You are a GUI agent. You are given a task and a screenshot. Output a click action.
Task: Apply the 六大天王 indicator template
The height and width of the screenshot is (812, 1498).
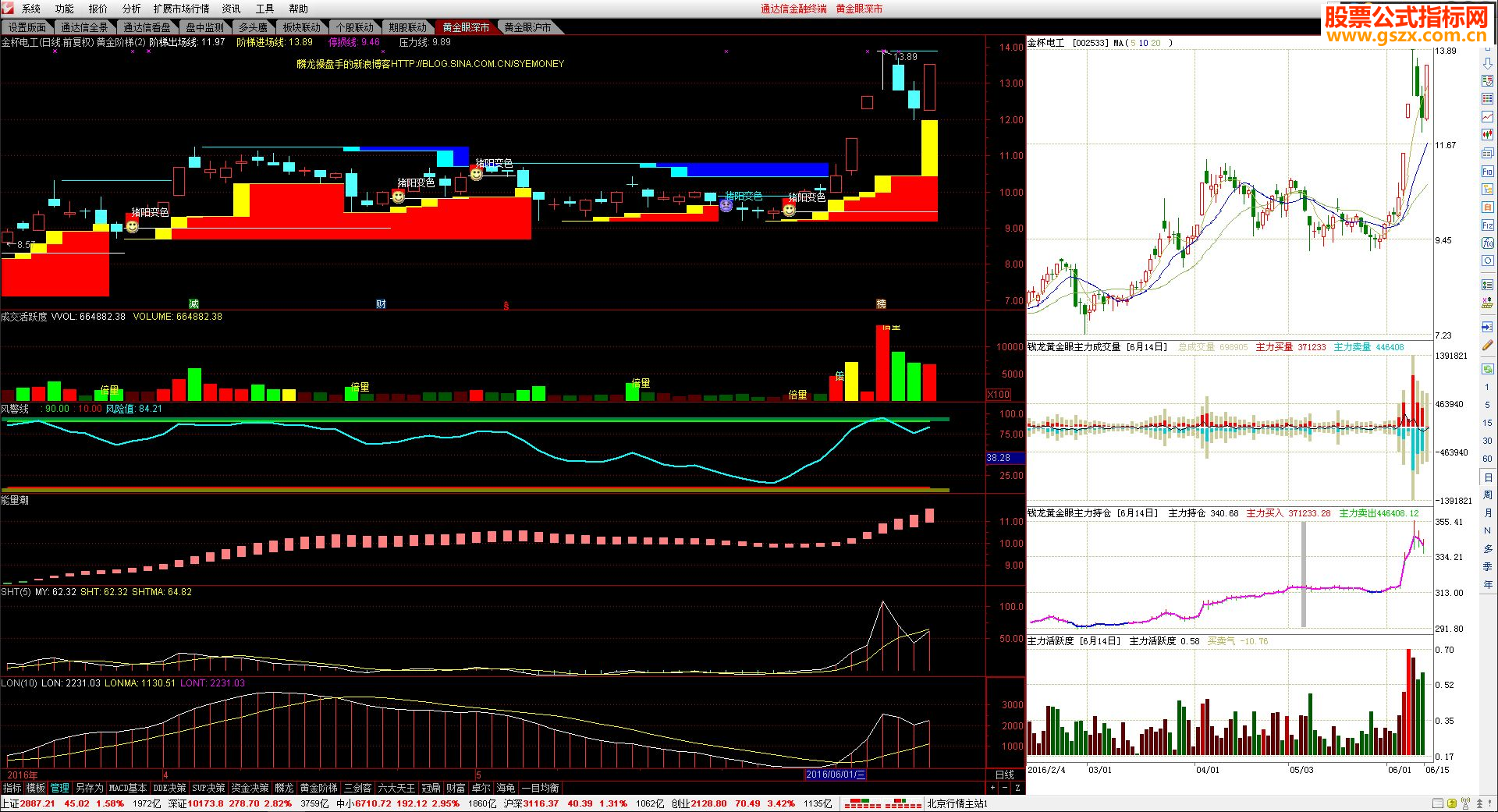[397, 788]
